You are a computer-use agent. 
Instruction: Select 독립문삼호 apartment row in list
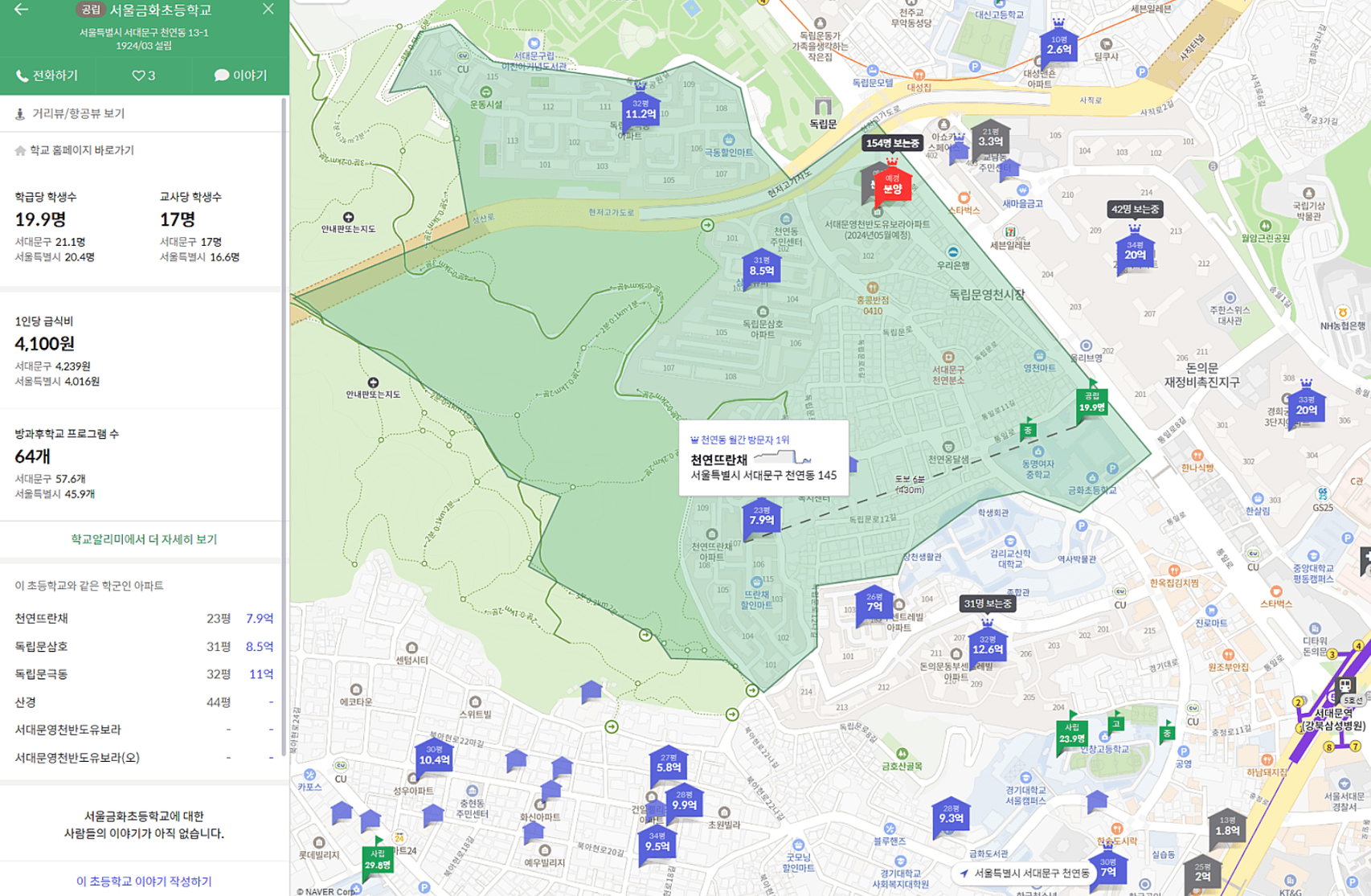144,646
